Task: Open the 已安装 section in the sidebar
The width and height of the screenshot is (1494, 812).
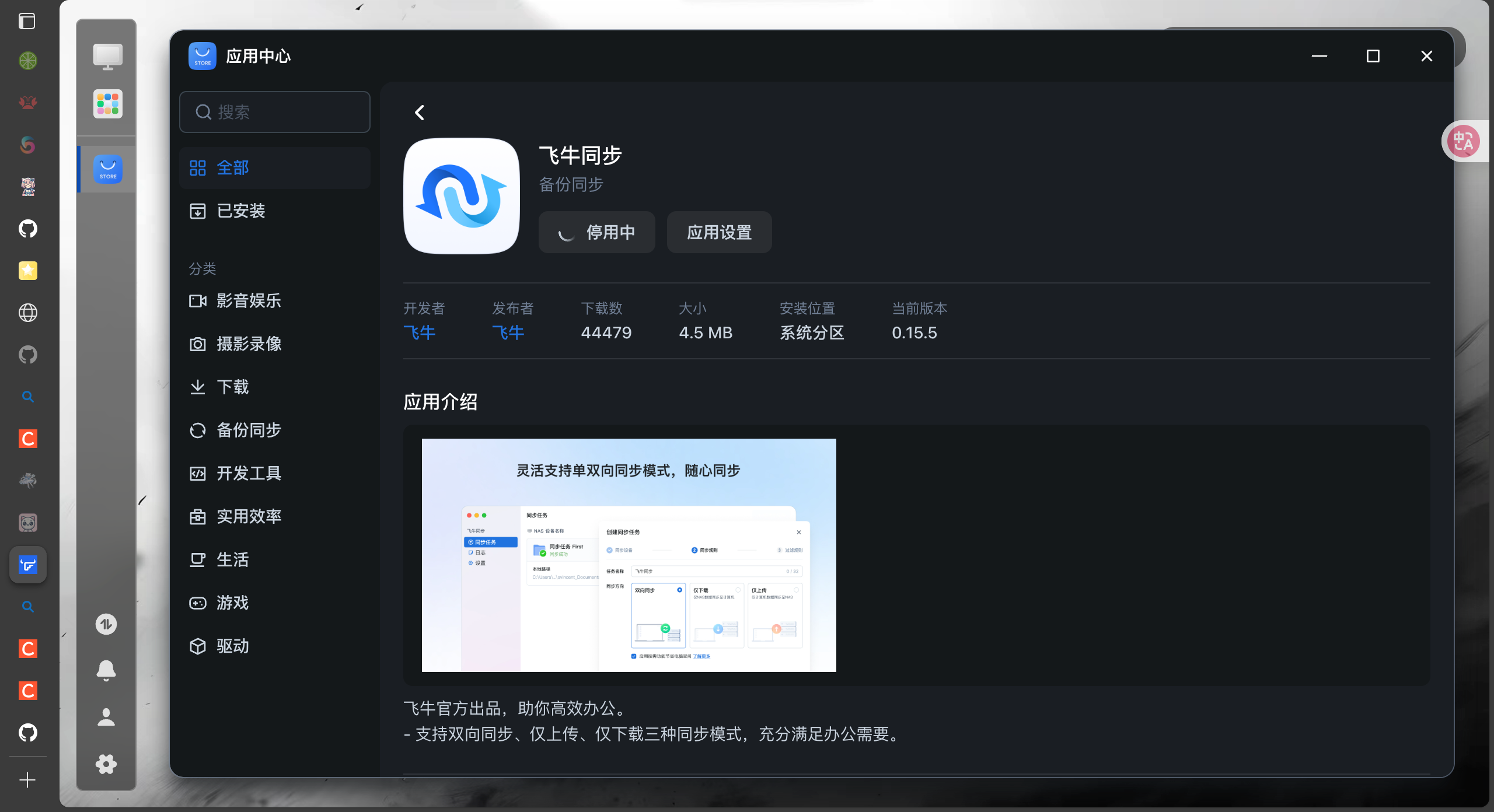Action: 275,211
